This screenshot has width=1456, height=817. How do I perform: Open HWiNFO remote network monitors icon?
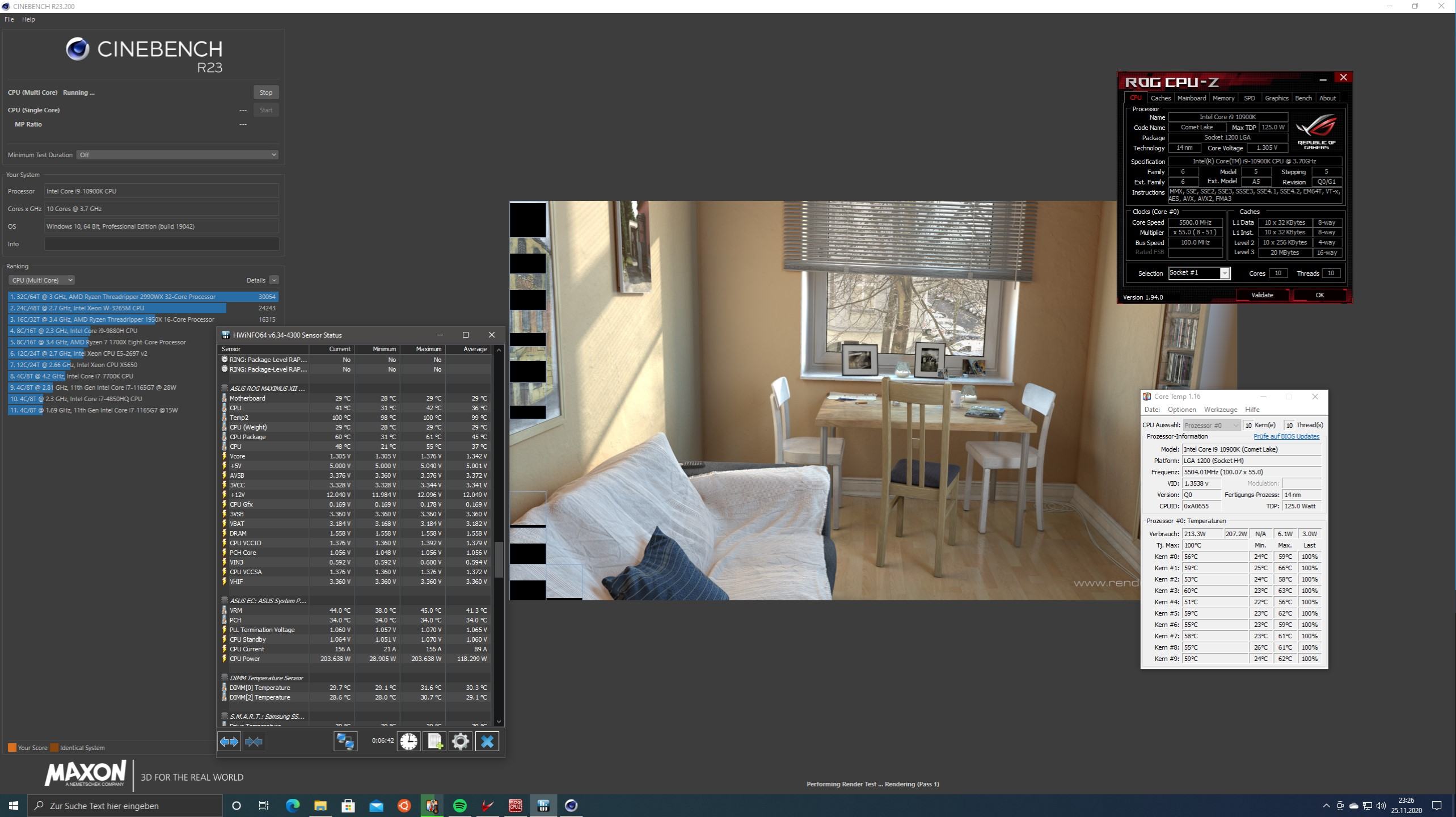(345, 742)
